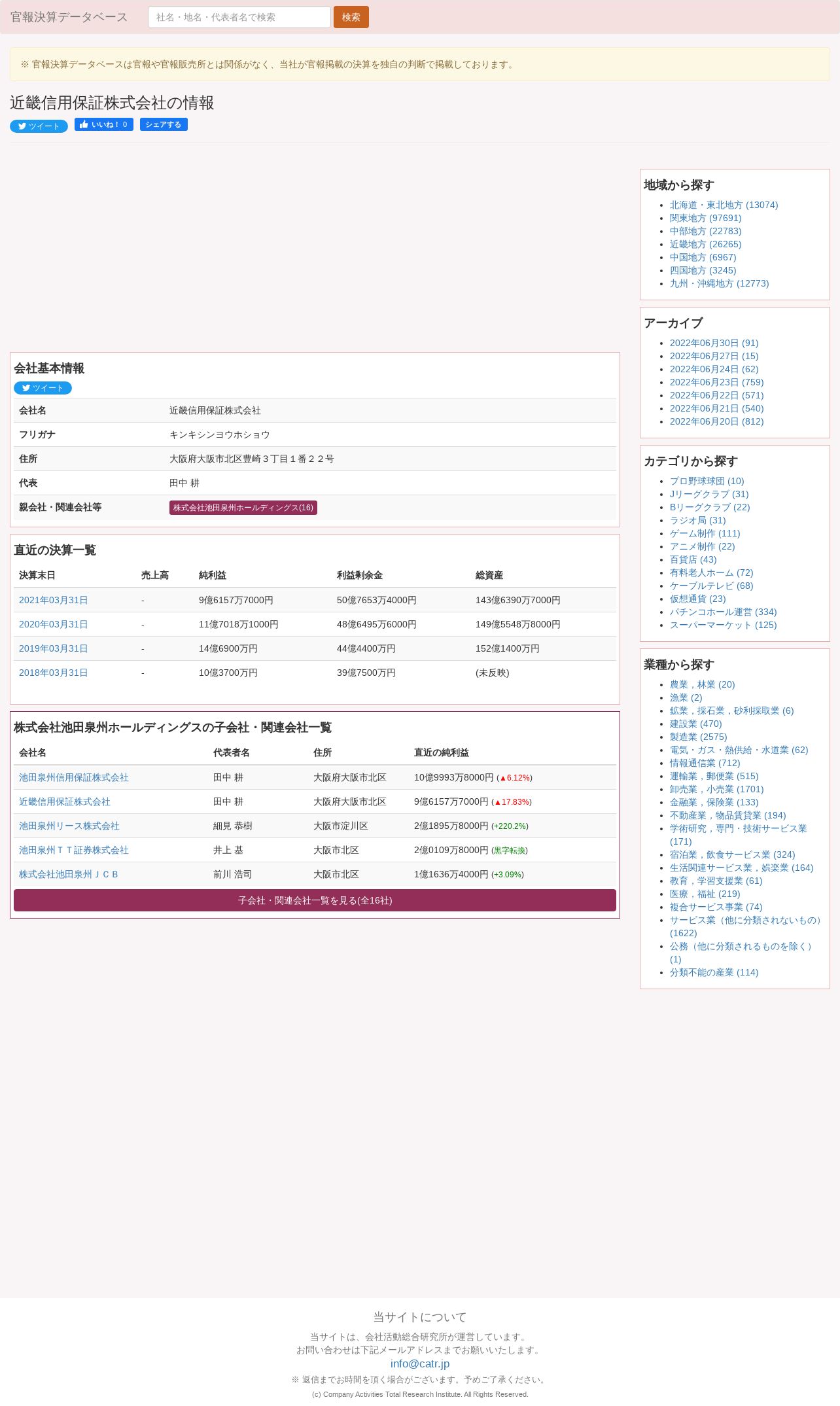
Task: View all 16 subsidiaries and affiliates
Action: (315, 900)
